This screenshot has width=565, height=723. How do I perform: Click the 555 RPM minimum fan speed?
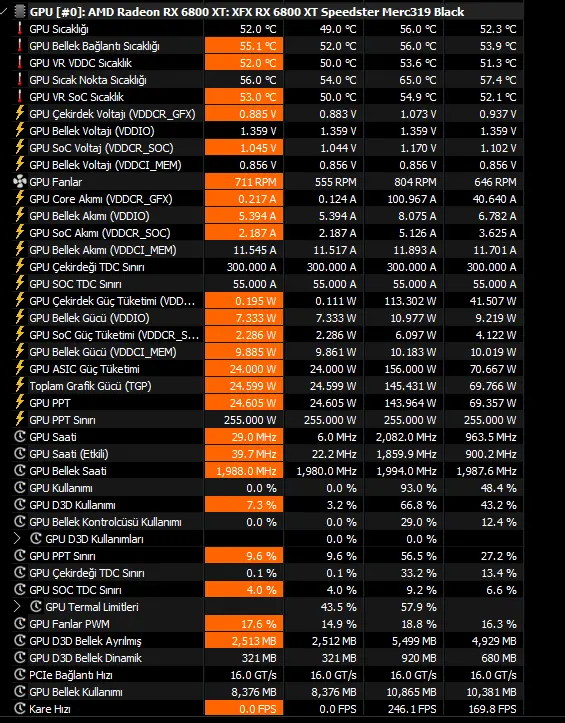336,182
